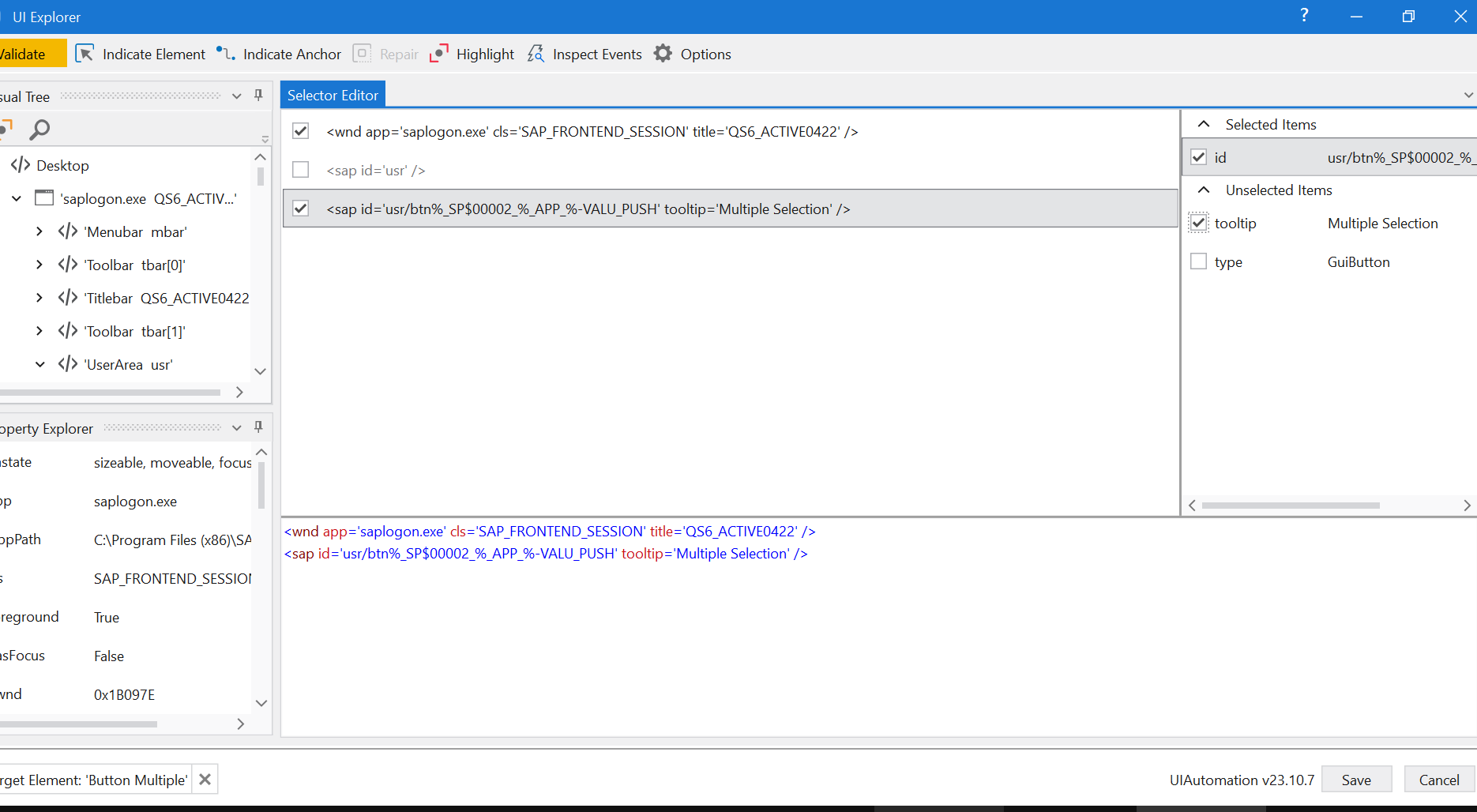Viewport: 1477px width, 812px height.
Task: Click the search icon in Visual Tree
Action: (39, 130)
